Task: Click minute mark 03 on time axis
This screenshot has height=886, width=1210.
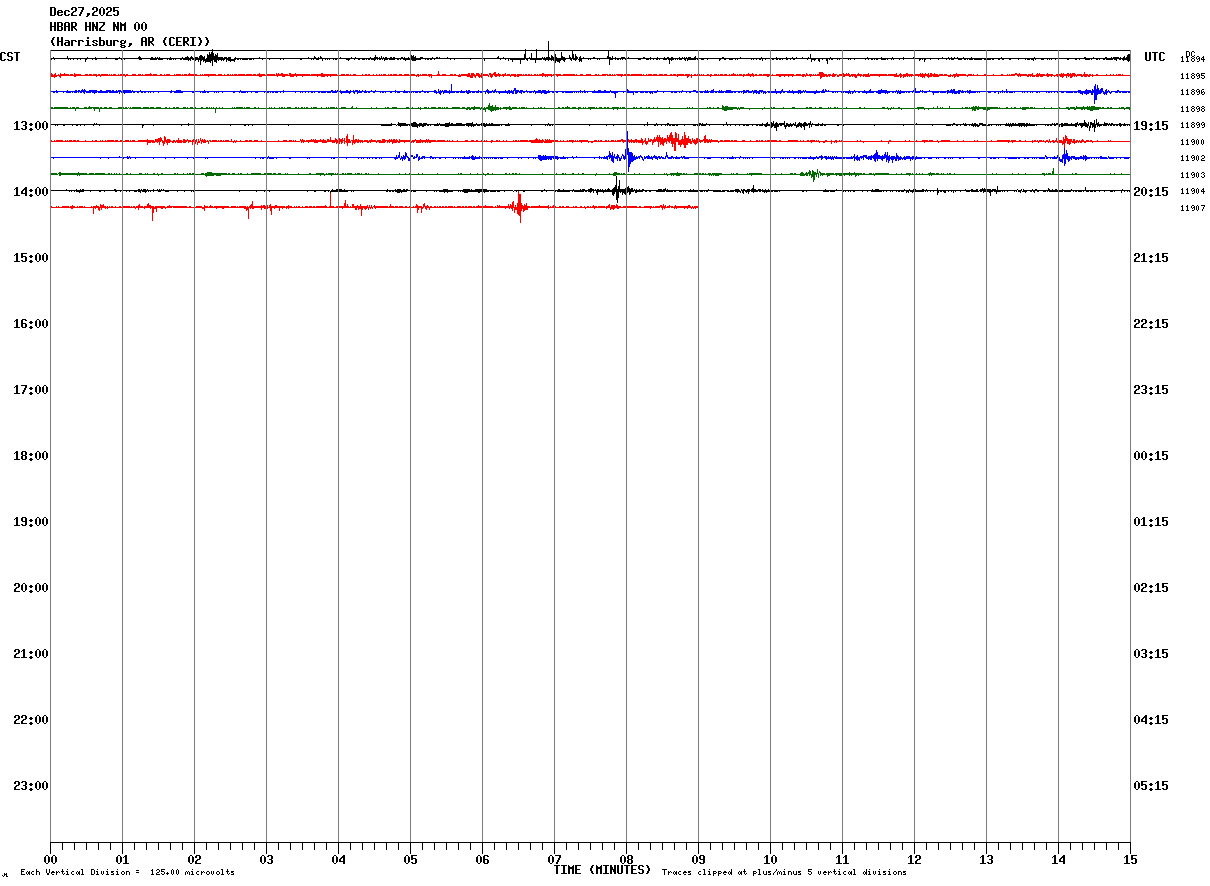Action: click(266, 860)
